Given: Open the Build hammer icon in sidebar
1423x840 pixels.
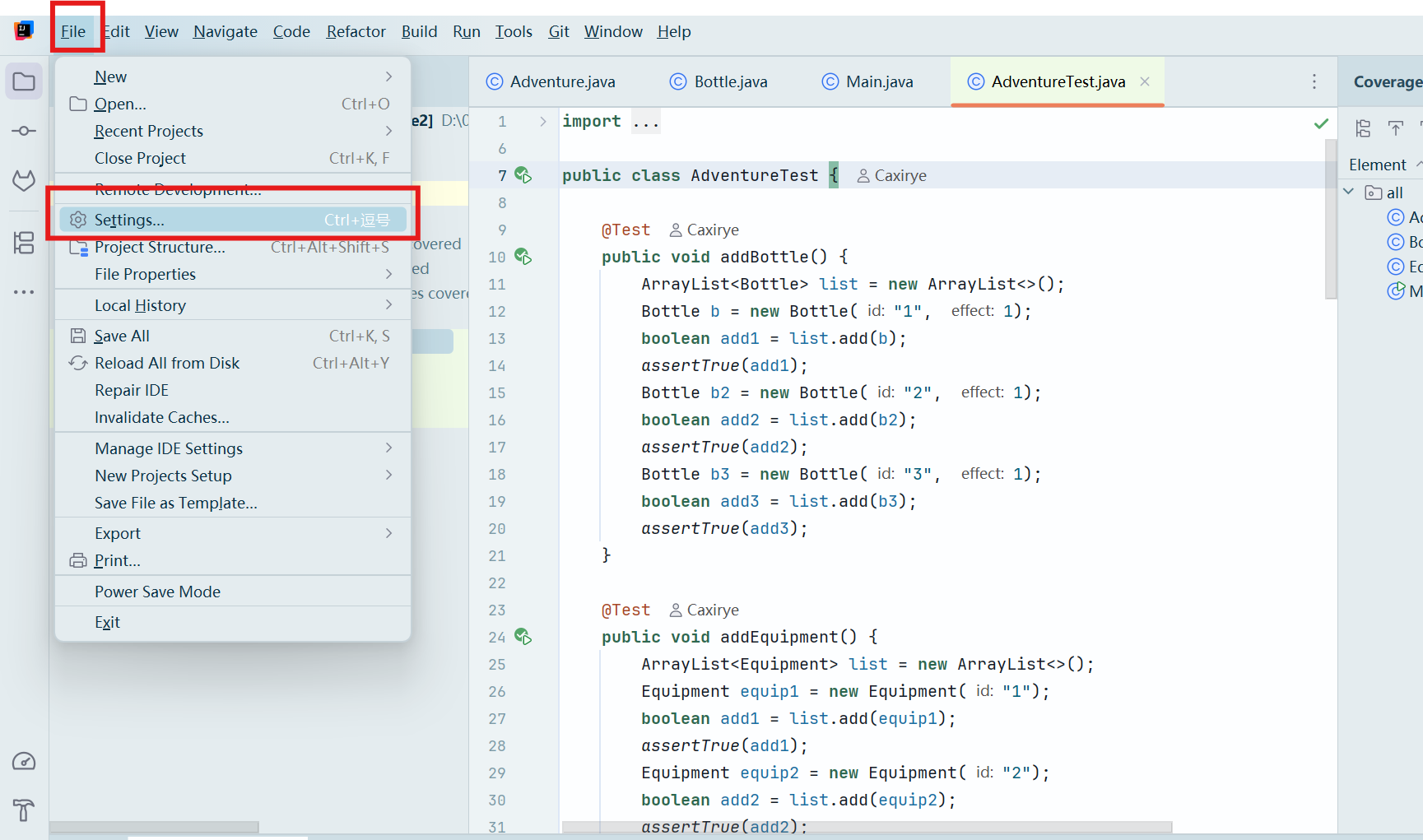Looking at the screenshot, I should 24,810.
